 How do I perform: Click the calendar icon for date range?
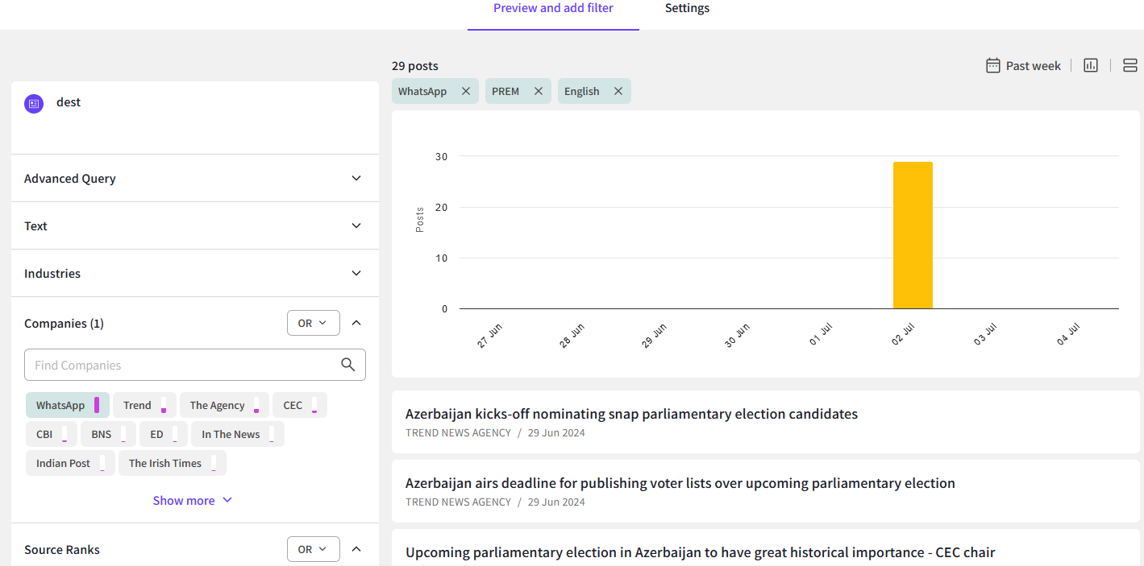[x=993, y=66]
